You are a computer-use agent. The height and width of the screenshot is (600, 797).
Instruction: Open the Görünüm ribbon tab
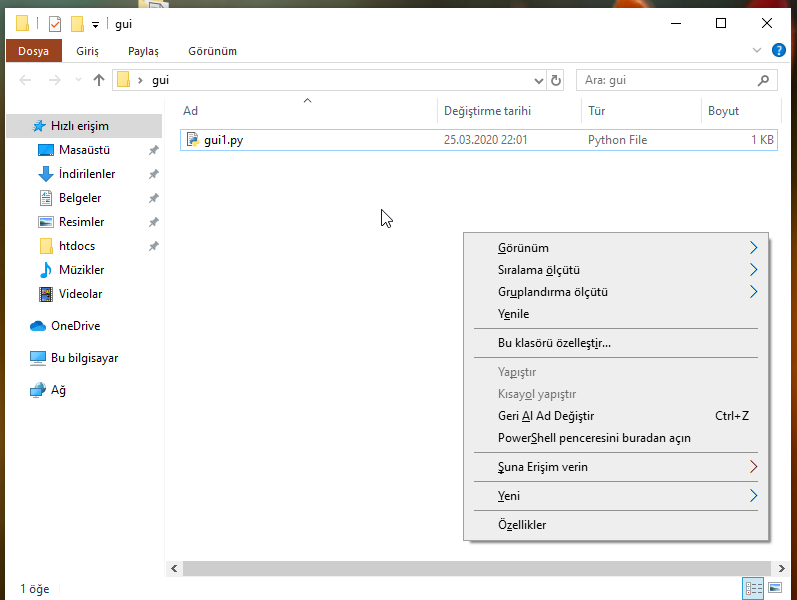(x=212, y=51)
